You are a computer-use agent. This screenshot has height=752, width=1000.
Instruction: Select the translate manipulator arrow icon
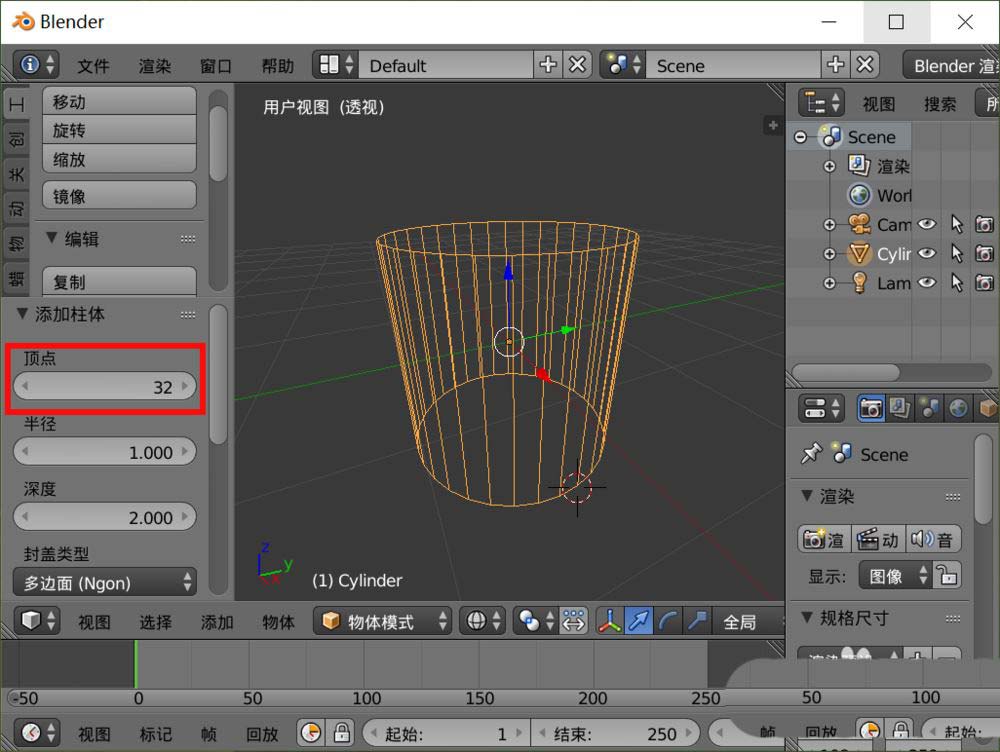click(x=638, y=621)
